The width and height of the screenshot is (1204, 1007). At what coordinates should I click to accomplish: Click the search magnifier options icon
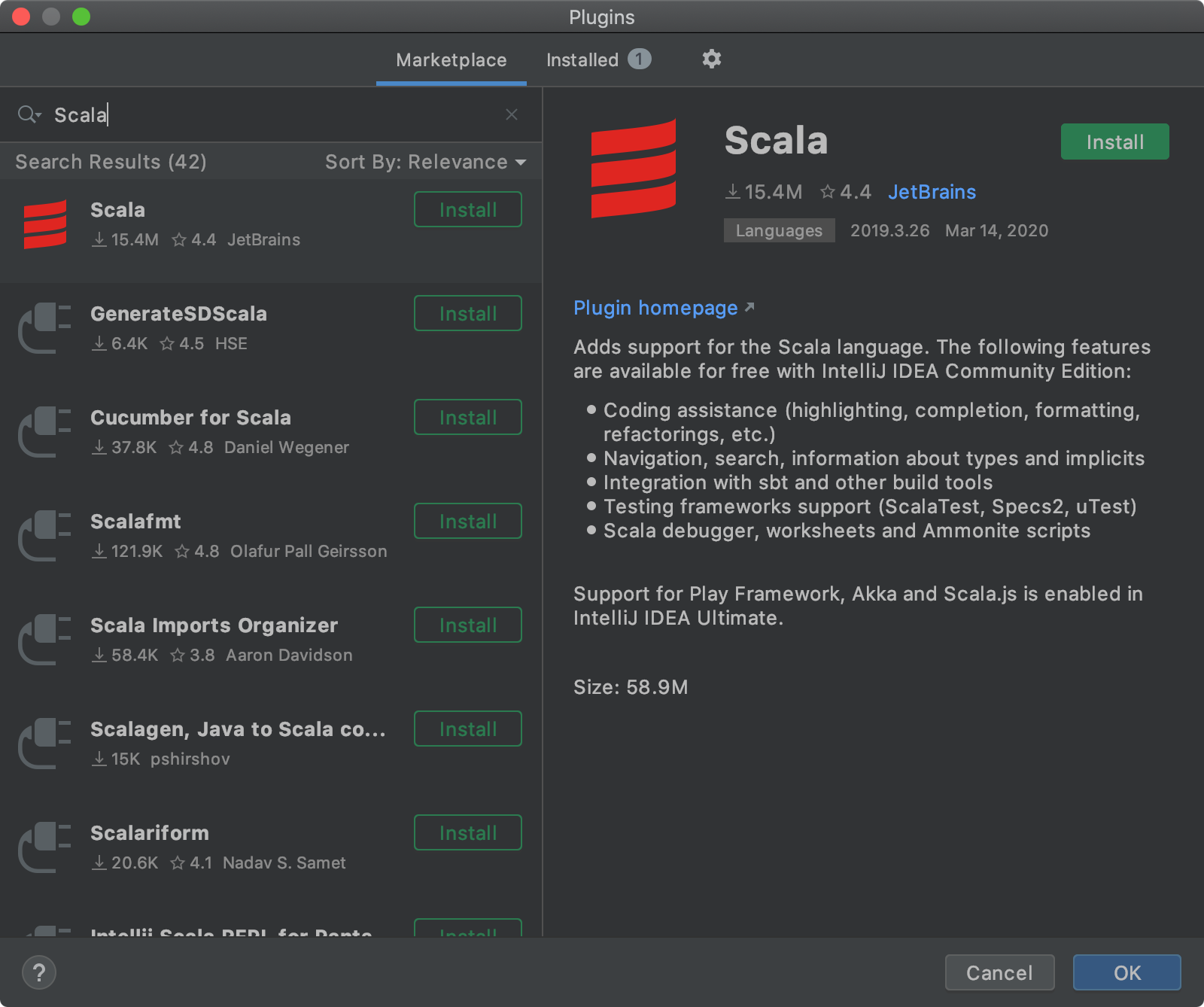[29, 114]
